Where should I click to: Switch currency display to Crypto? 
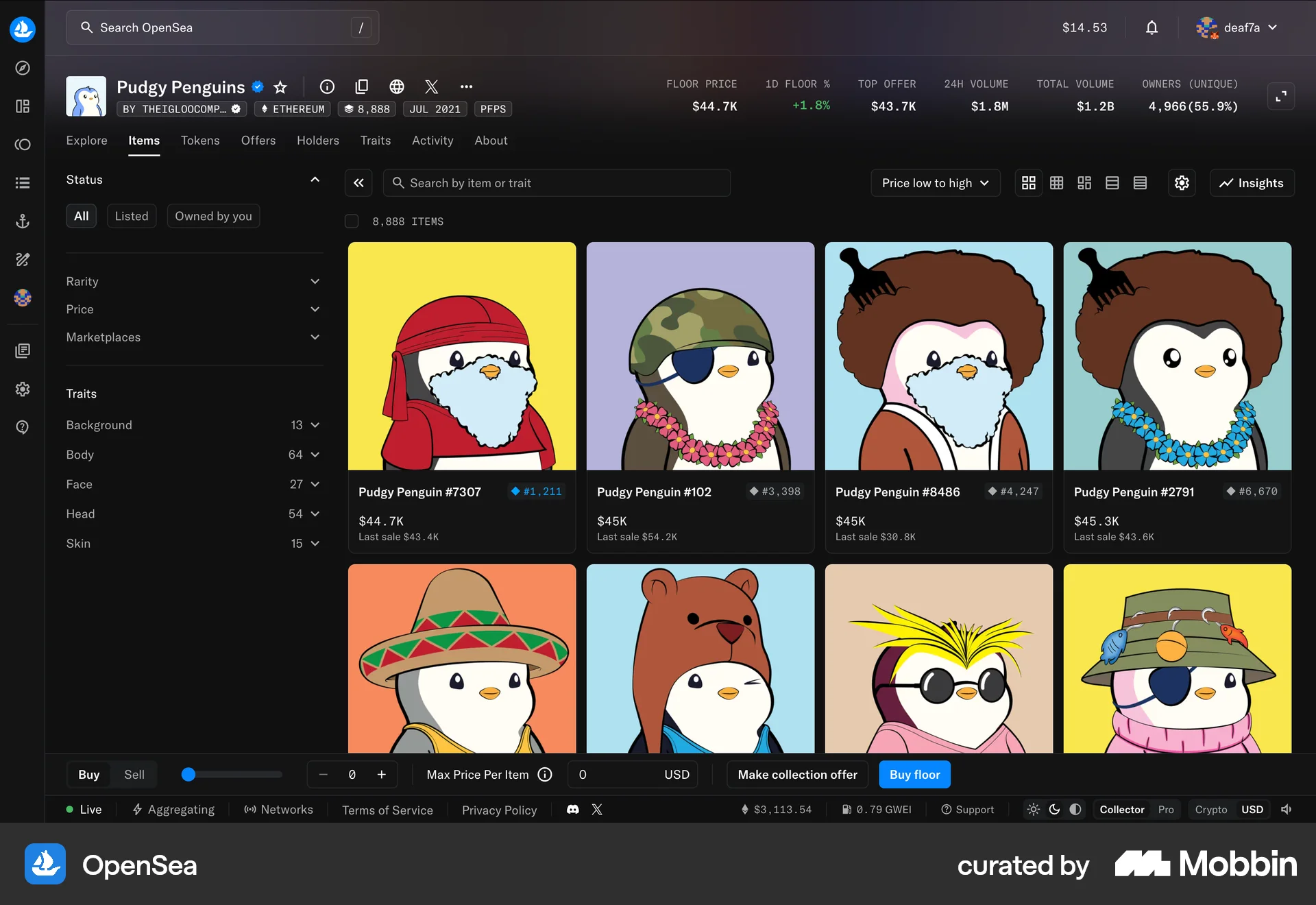[x=1210, y=810]
